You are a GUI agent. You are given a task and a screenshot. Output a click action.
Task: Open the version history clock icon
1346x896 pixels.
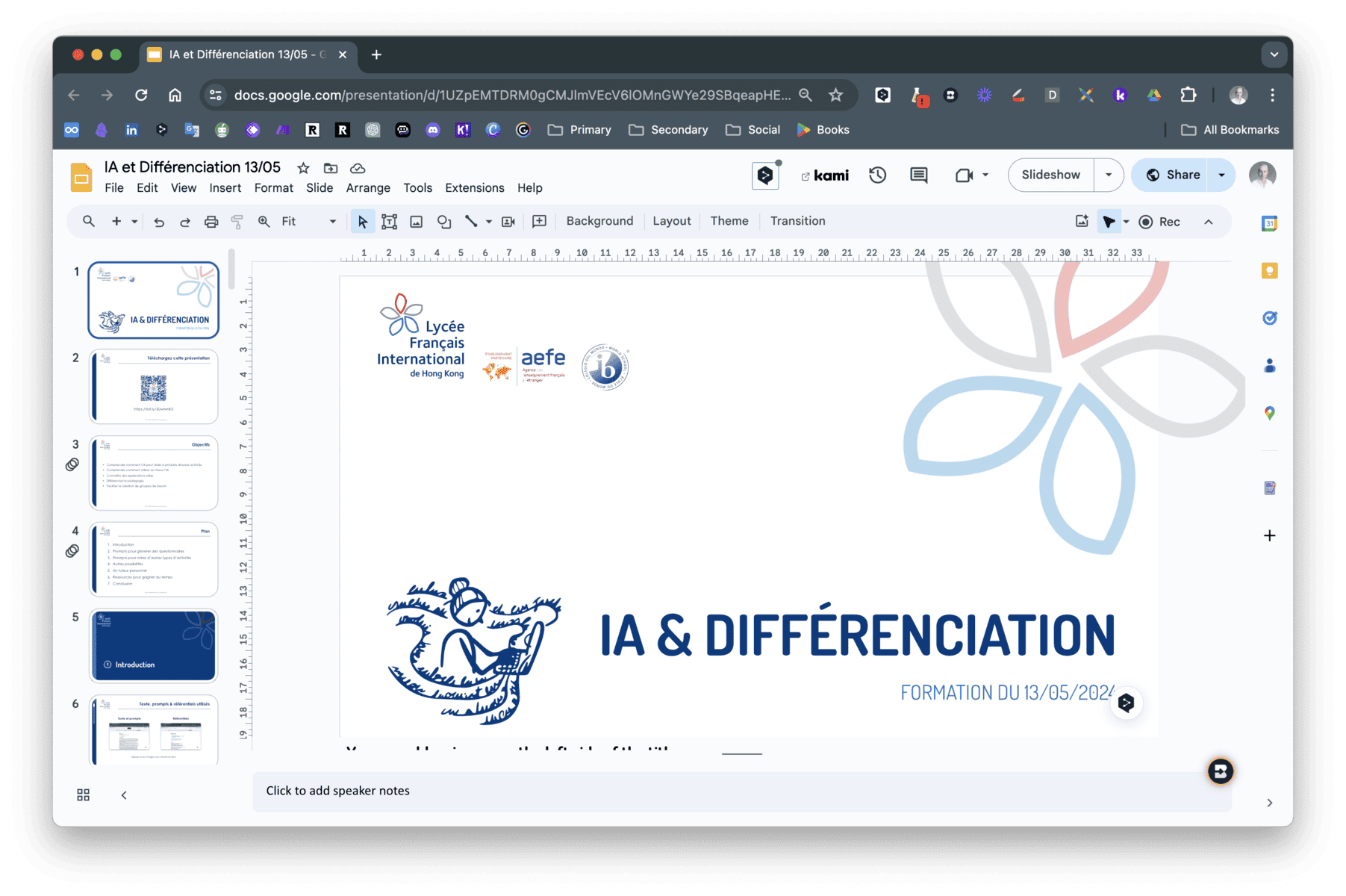click(x=877, y=175)
